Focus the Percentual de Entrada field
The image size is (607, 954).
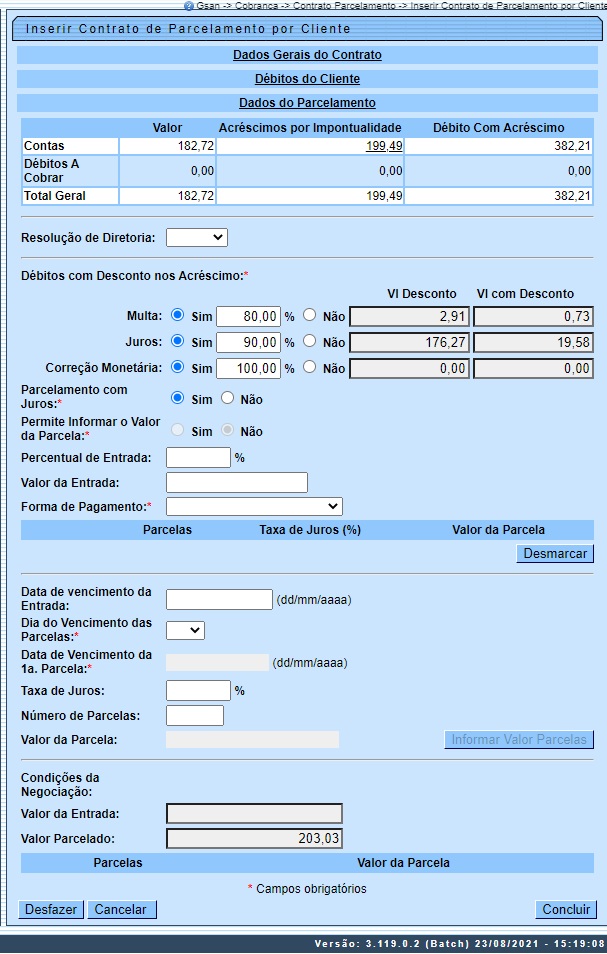point(198,457)
